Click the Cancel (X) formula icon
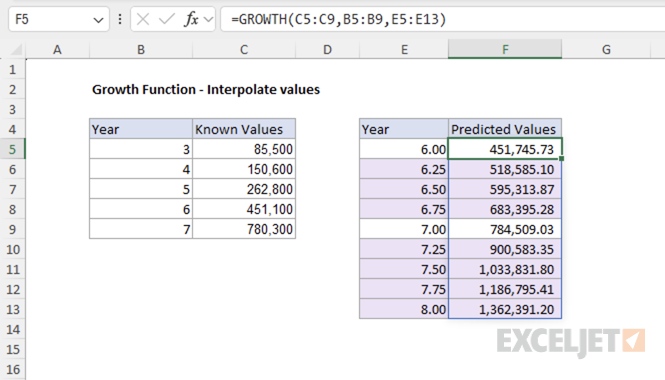 coord(143,19)
